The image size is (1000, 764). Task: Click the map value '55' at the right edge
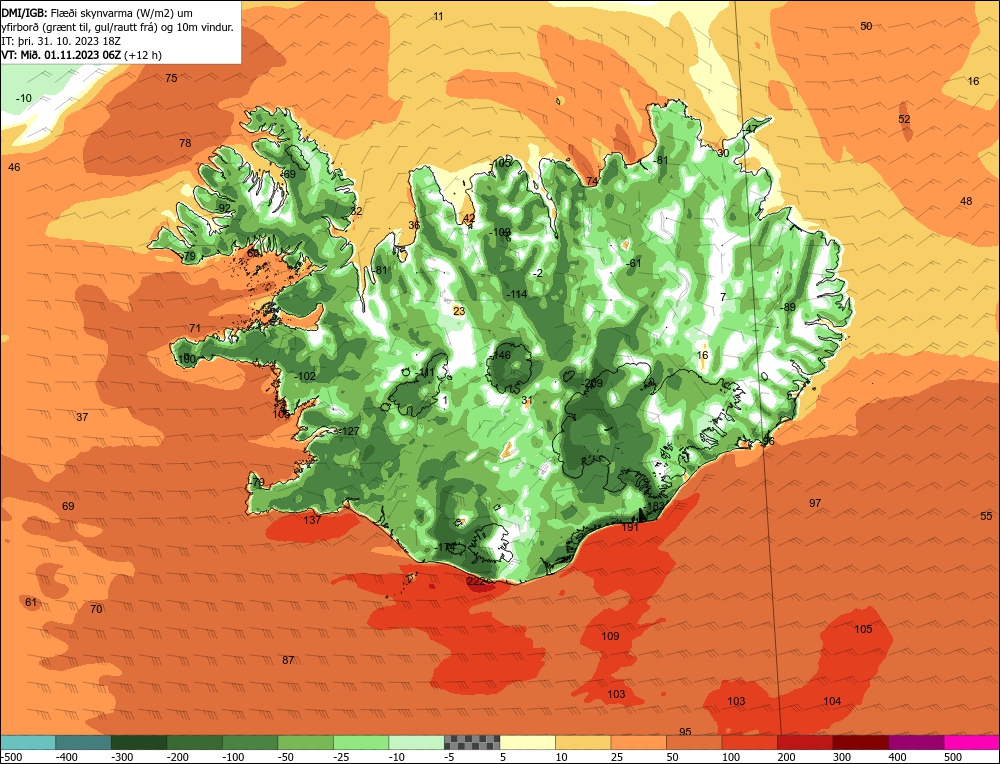[986, 516]
